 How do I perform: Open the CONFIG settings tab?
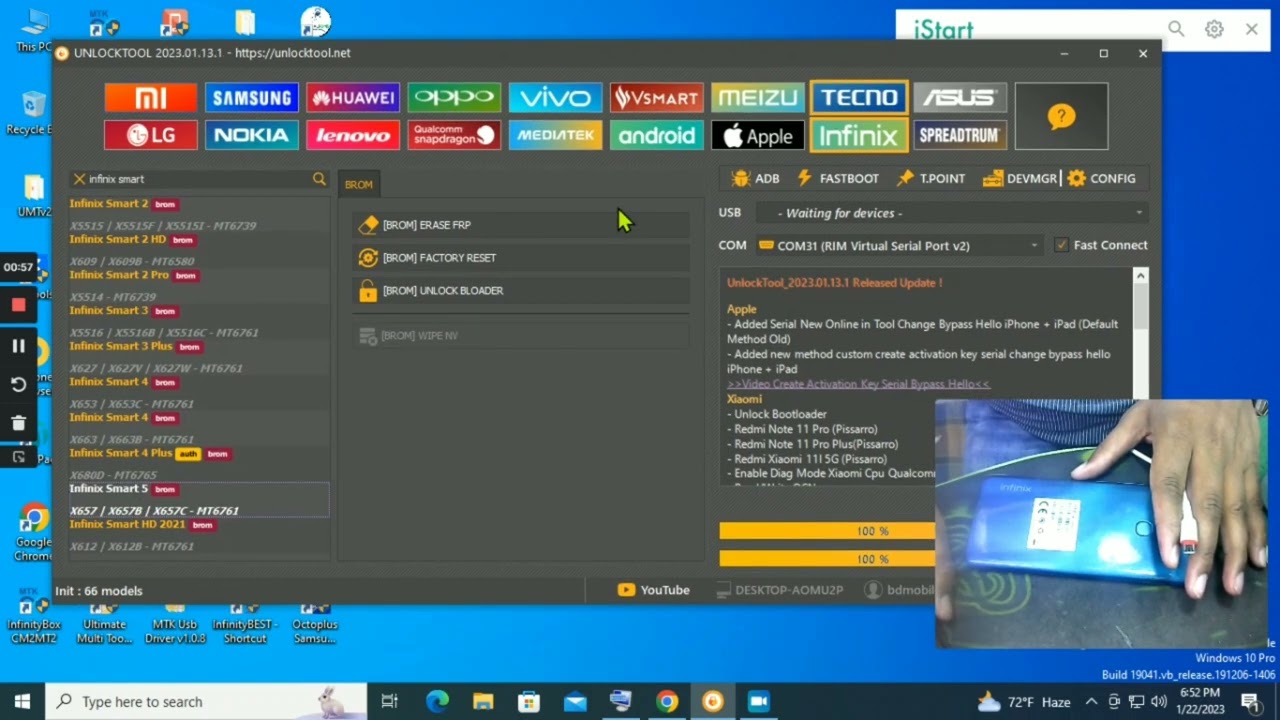pos(1101,178)
